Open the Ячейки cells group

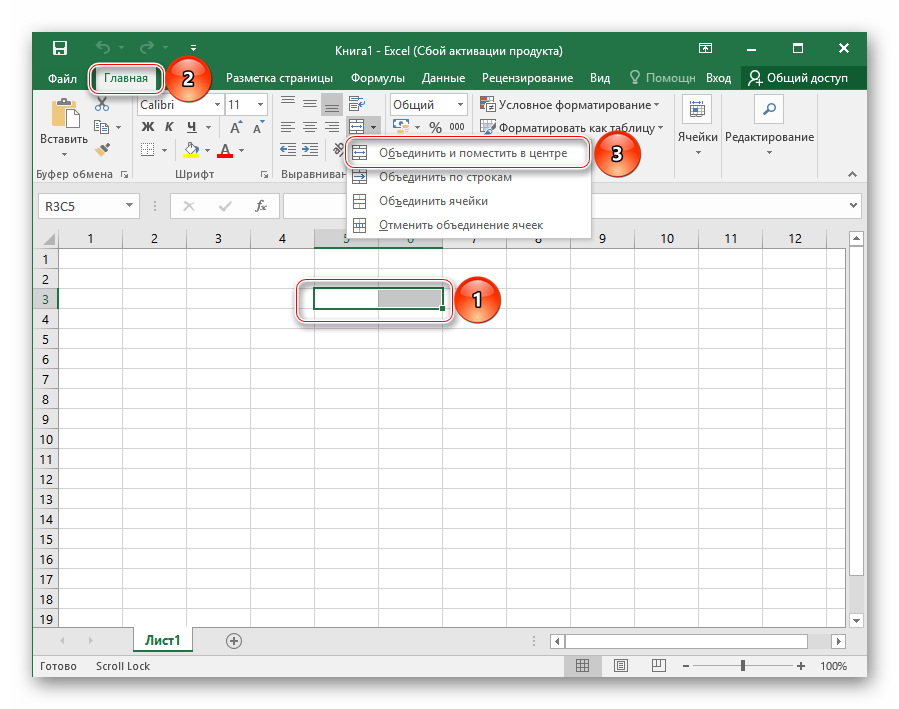(x=697, y=126)
